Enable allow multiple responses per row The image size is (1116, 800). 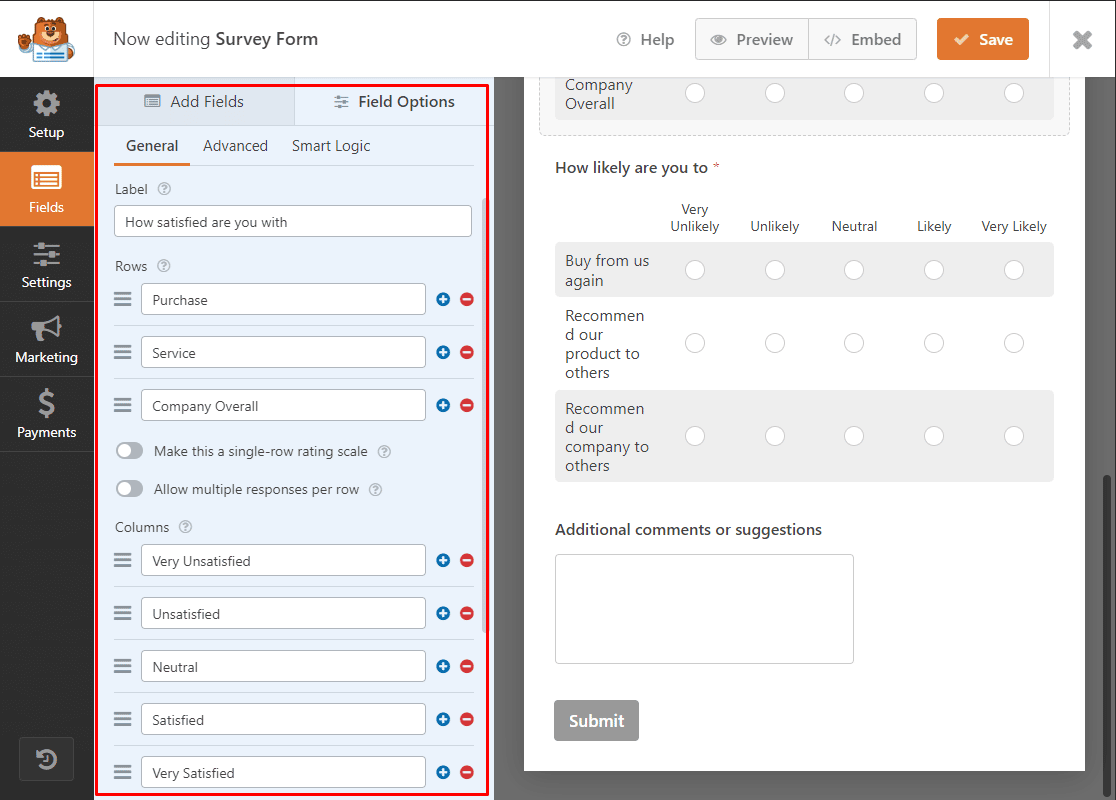[x=130, y=488]
